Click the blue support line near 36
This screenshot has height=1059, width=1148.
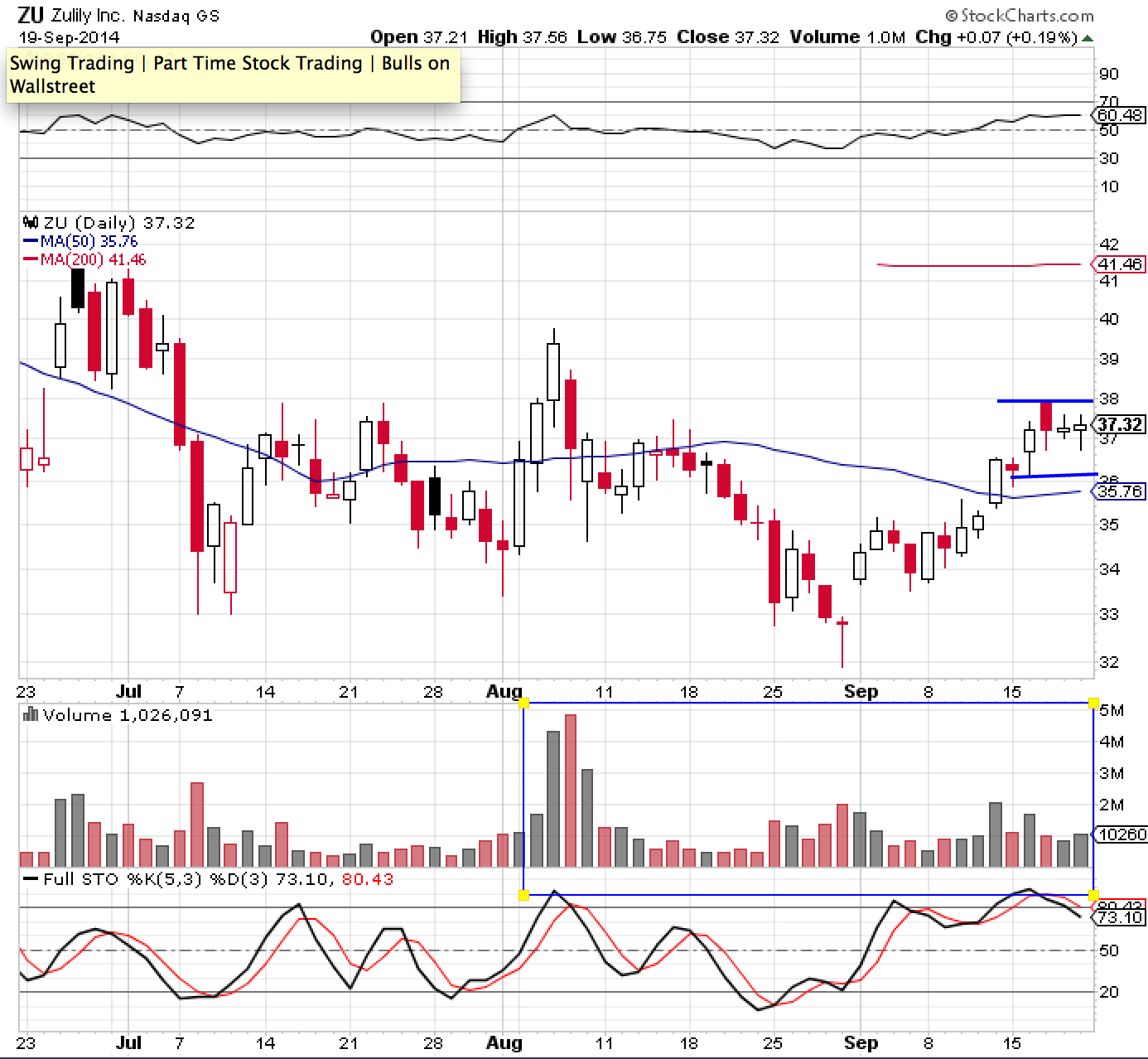[x=1054, y=476]
